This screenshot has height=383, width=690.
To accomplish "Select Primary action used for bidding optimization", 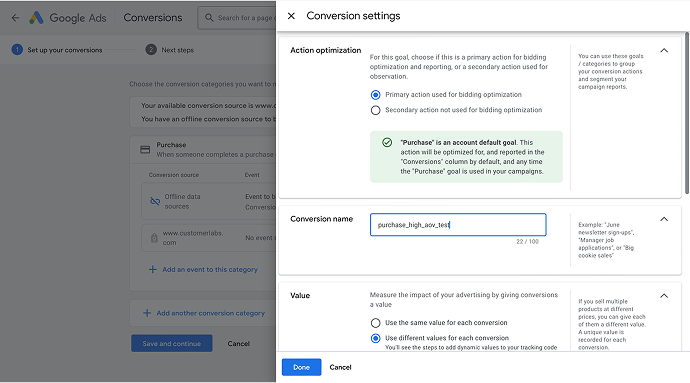I will pyautogui.click(x=375, y=95).
